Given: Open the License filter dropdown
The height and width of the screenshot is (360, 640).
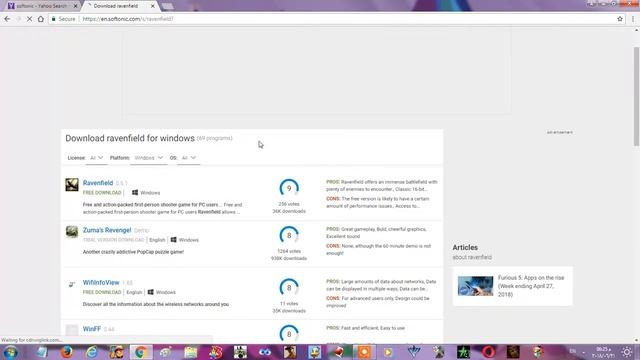Looking at the screenshot, I should pyautogui.click(x=96, y=158).
